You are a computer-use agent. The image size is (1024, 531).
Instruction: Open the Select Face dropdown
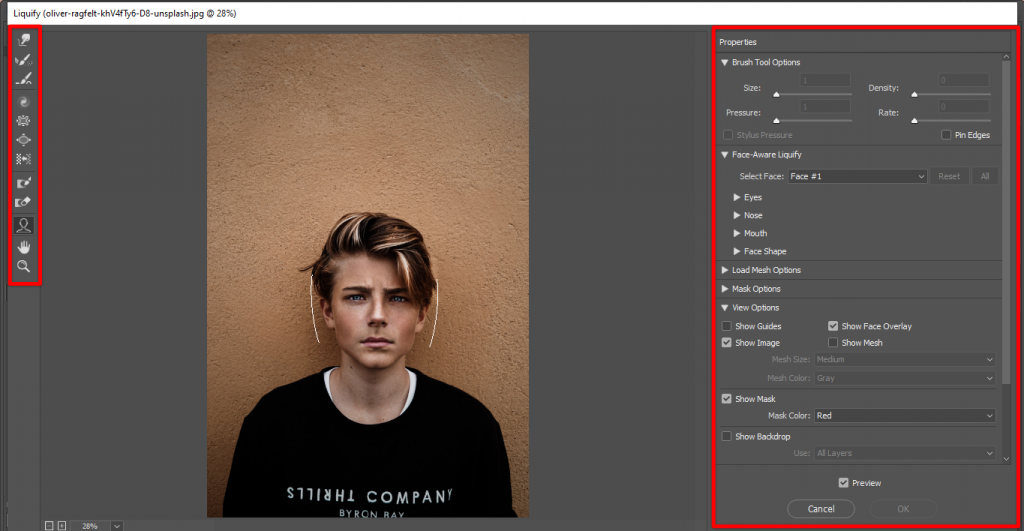click(857, 176)
